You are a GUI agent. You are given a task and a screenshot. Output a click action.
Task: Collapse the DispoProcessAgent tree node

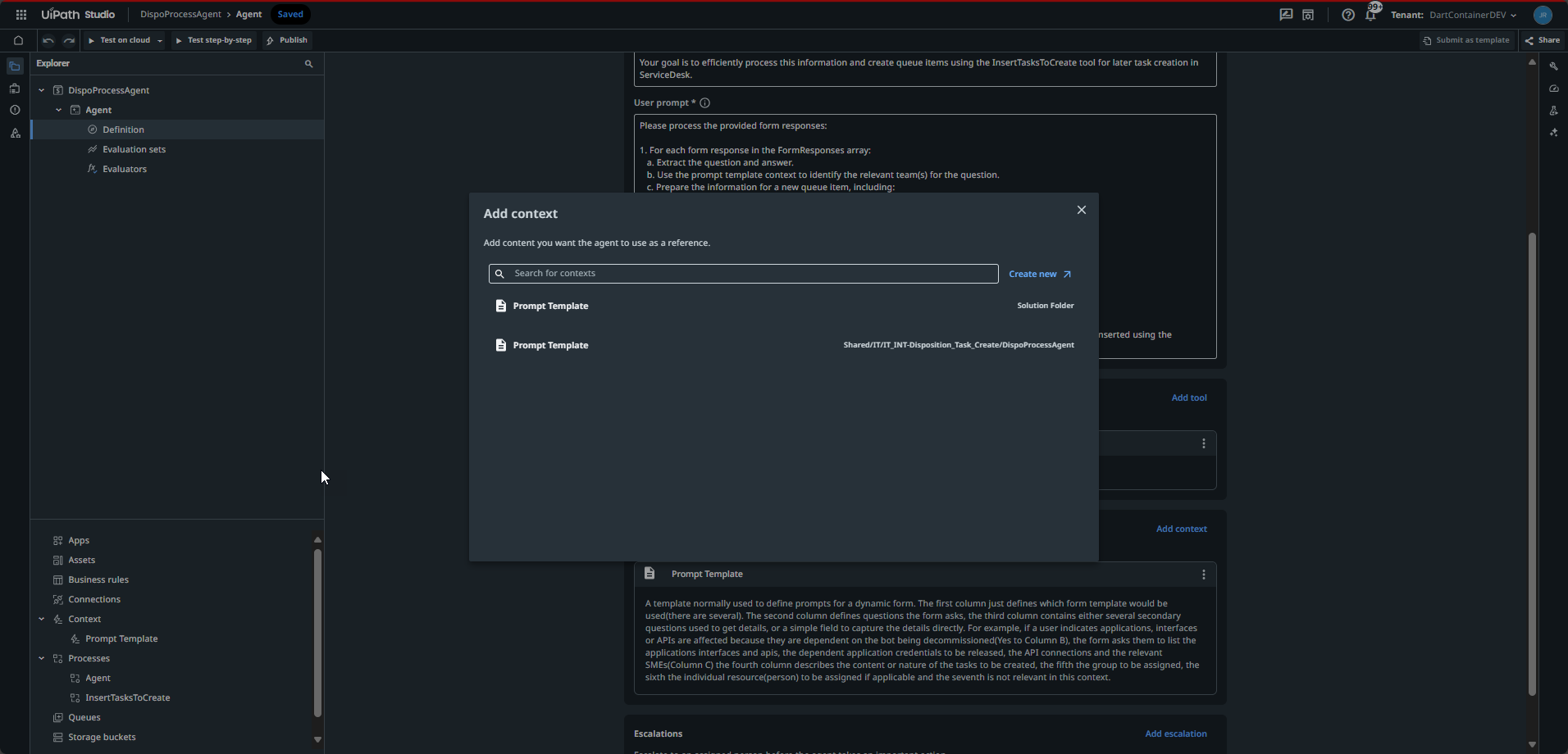(x=42, y=90)
